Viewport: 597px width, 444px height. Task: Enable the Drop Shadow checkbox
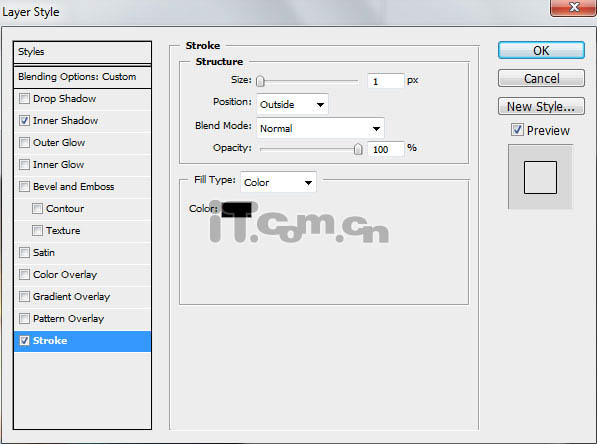(x=24, y=99)
